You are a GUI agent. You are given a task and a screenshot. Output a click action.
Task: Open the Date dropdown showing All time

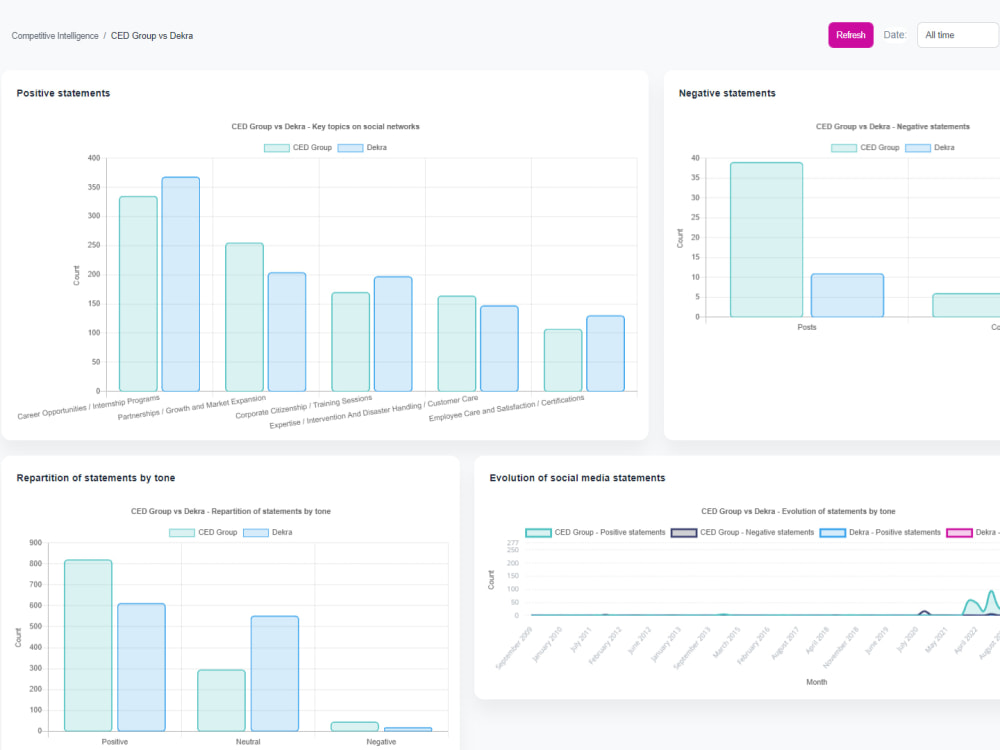click(x=957, y=35)
